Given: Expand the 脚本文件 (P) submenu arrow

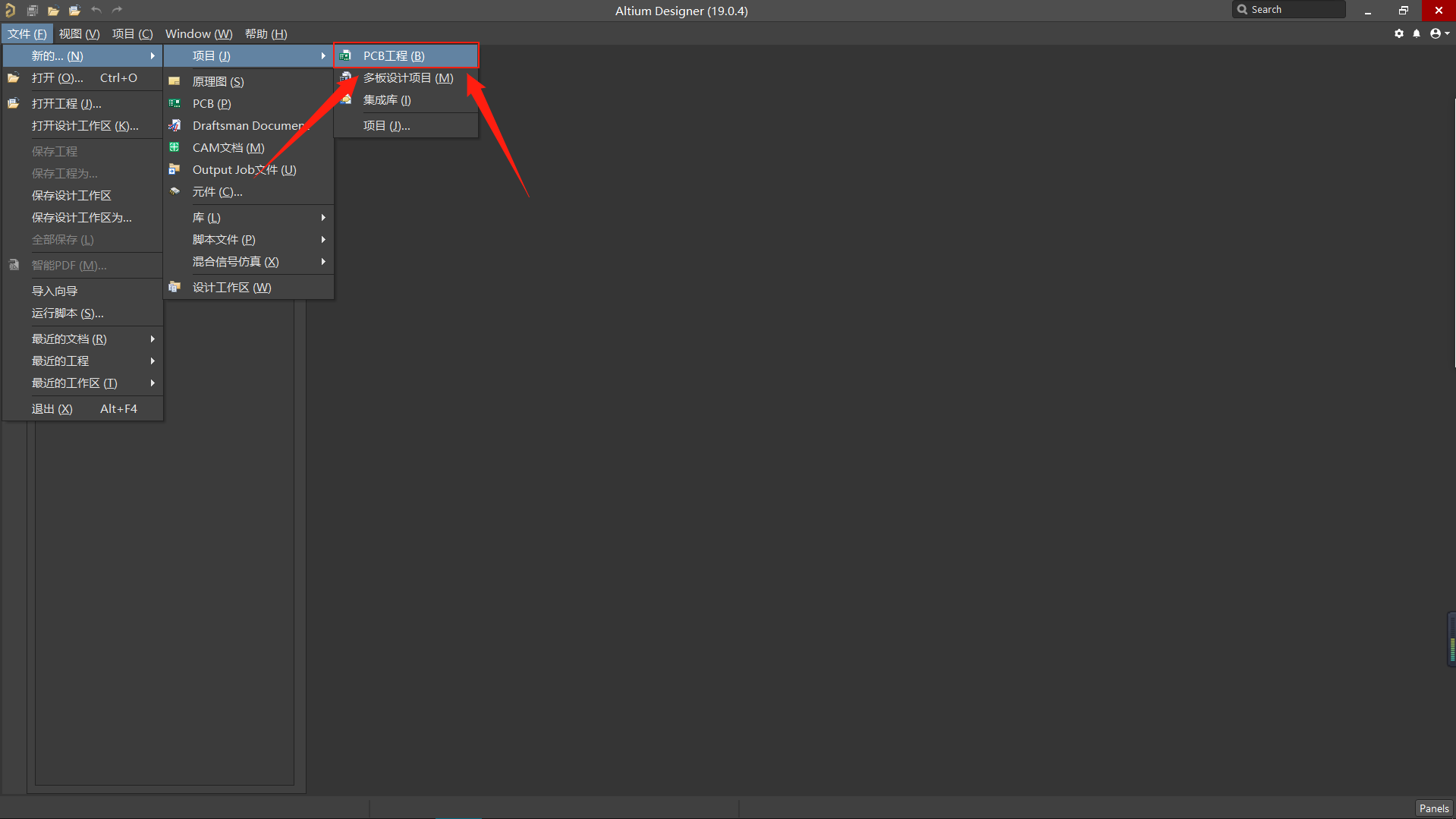Looking at the screenshot, I should tap(323, 239).
